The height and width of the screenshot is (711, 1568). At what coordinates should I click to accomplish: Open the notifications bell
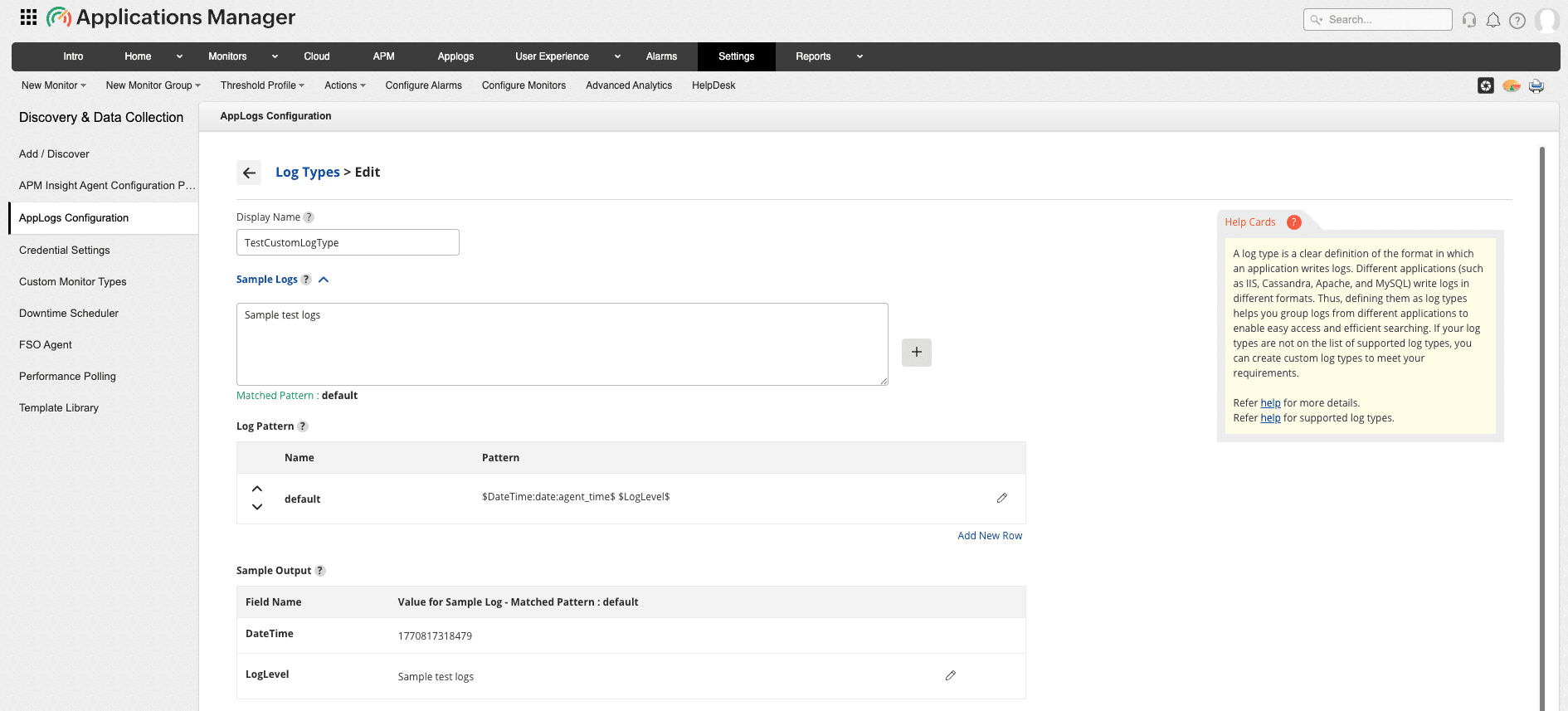[1493, 21]
